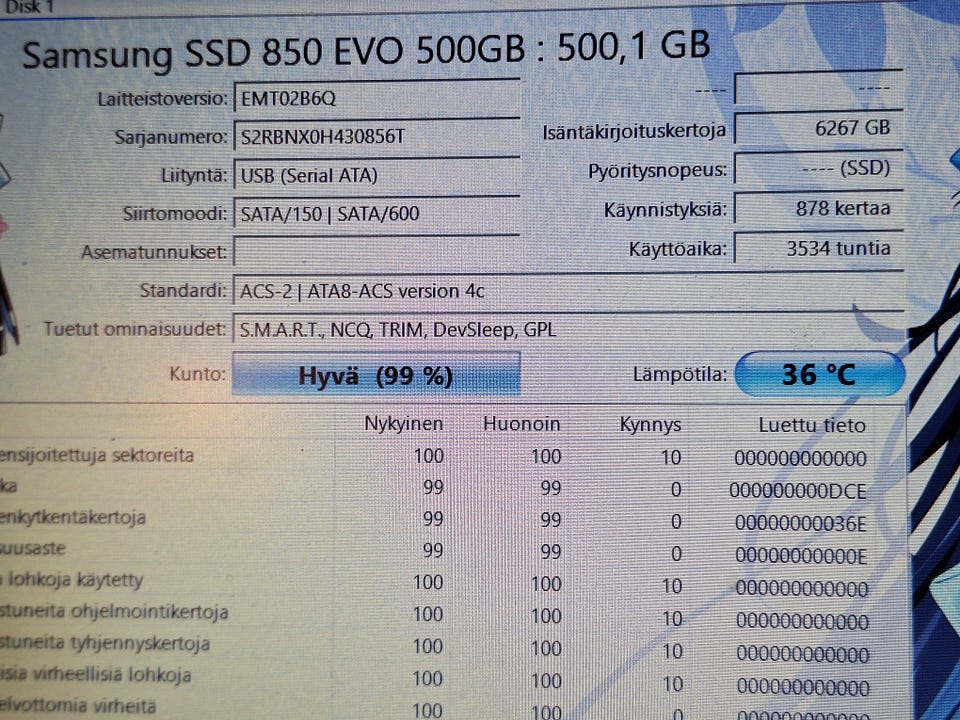This screenshot has height=720, width=960.
Task: Select the "elvottomia virheitä" attribute row
Action: click(433, 710)
